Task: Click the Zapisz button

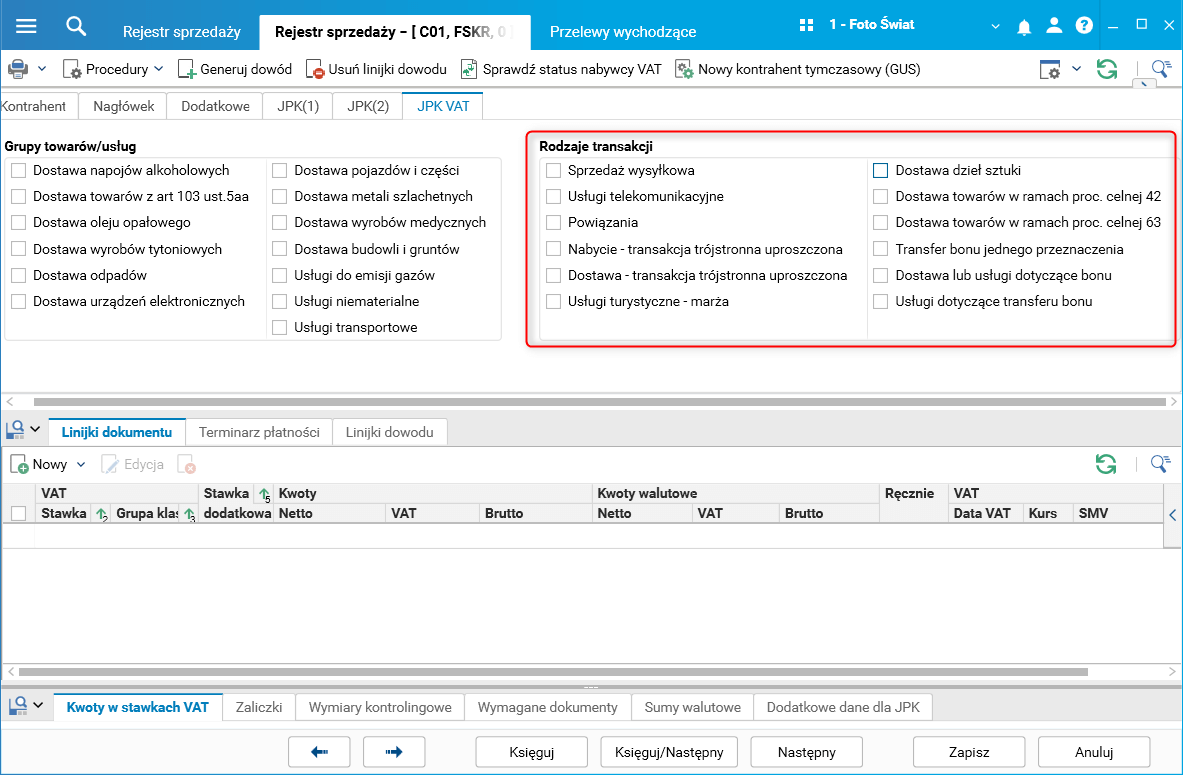Action: pyautogui.click(x=969, y=752)
